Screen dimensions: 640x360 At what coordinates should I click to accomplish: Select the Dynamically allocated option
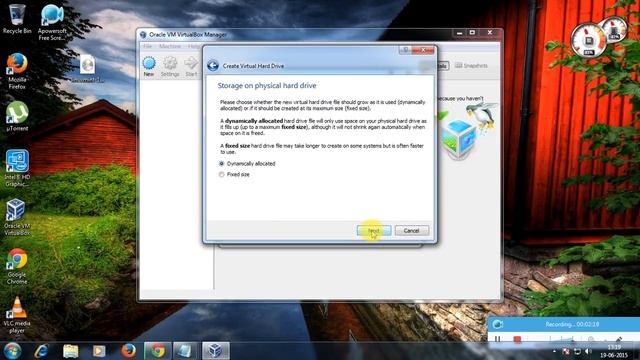tap(247, 164)
